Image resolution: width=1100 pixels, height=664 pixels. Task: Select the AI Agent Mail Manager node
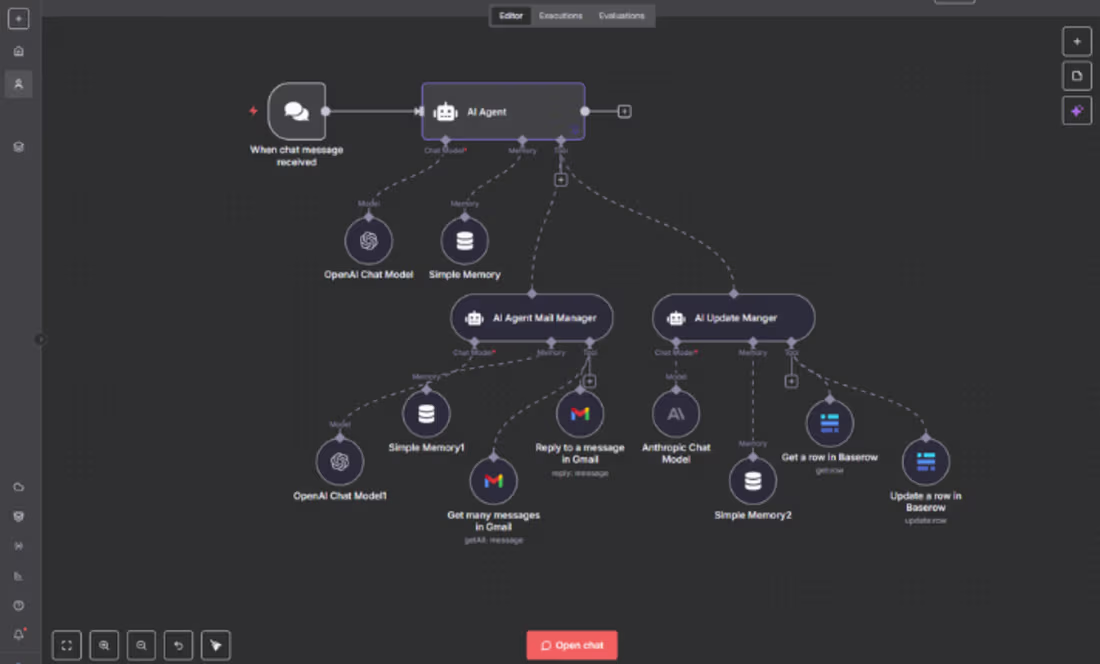[x=532, y=318]
